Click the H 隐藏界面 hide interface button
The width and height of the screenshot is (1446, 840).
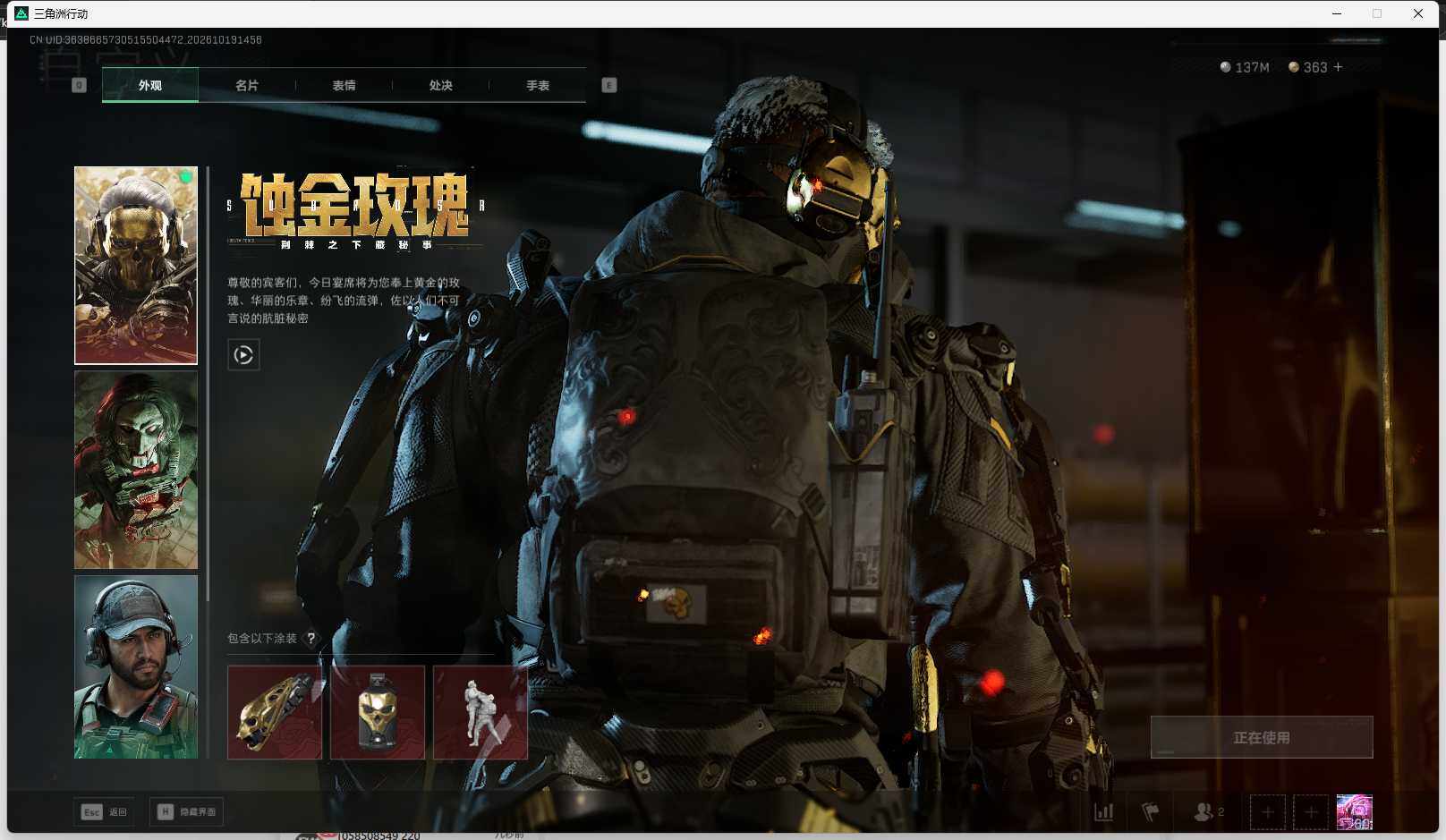(186, 812)
